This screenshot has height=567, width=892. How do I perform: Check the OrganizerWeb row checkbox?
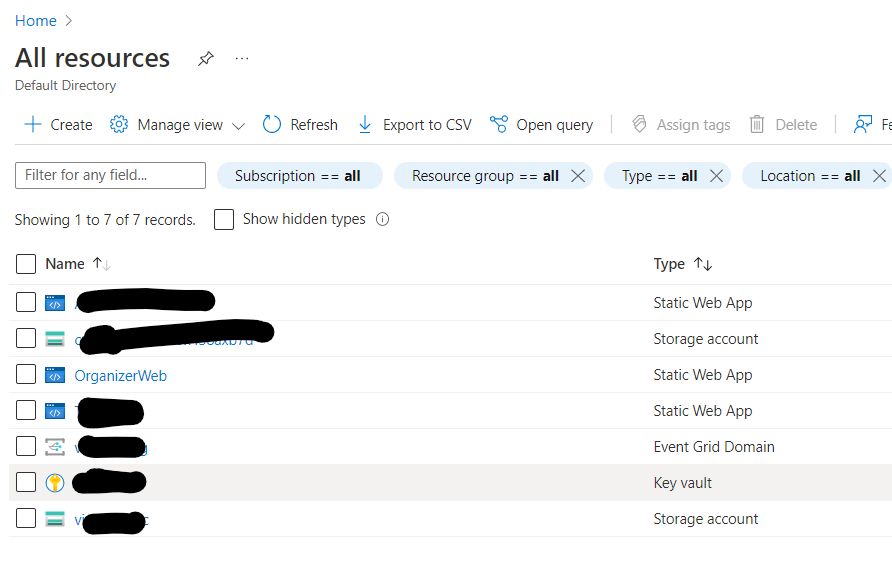tap(26, 375)
